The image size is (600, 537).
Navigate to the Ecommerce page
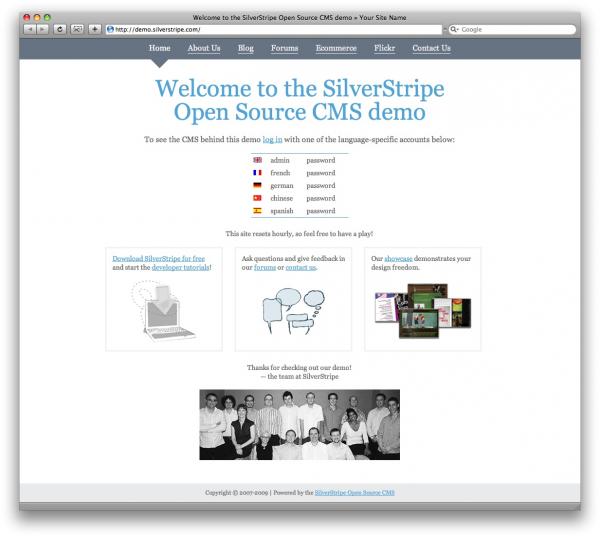pos(336,48)
